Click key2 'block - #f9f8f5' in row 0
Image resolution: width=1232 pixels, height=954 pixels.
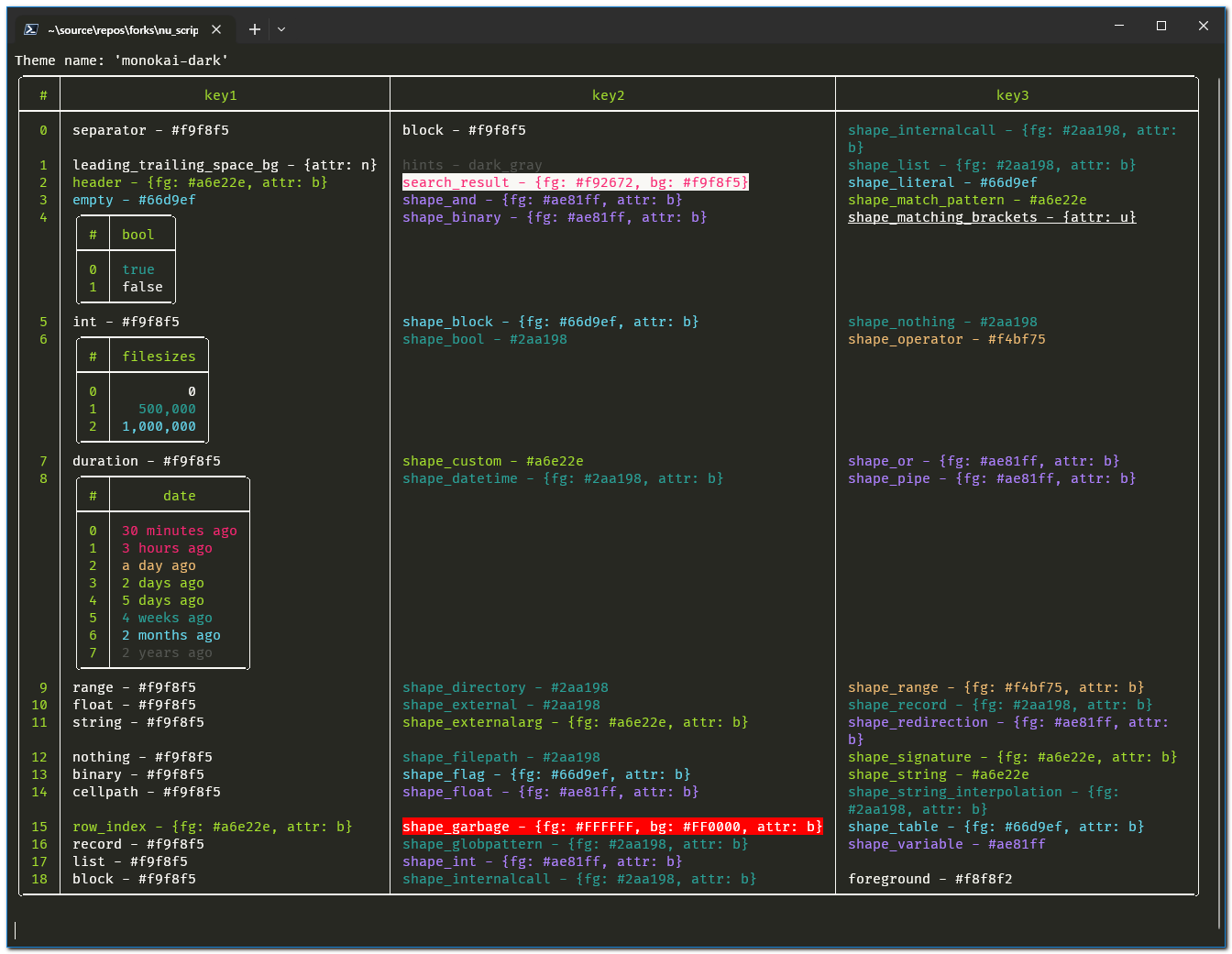(x=465, y=130)
